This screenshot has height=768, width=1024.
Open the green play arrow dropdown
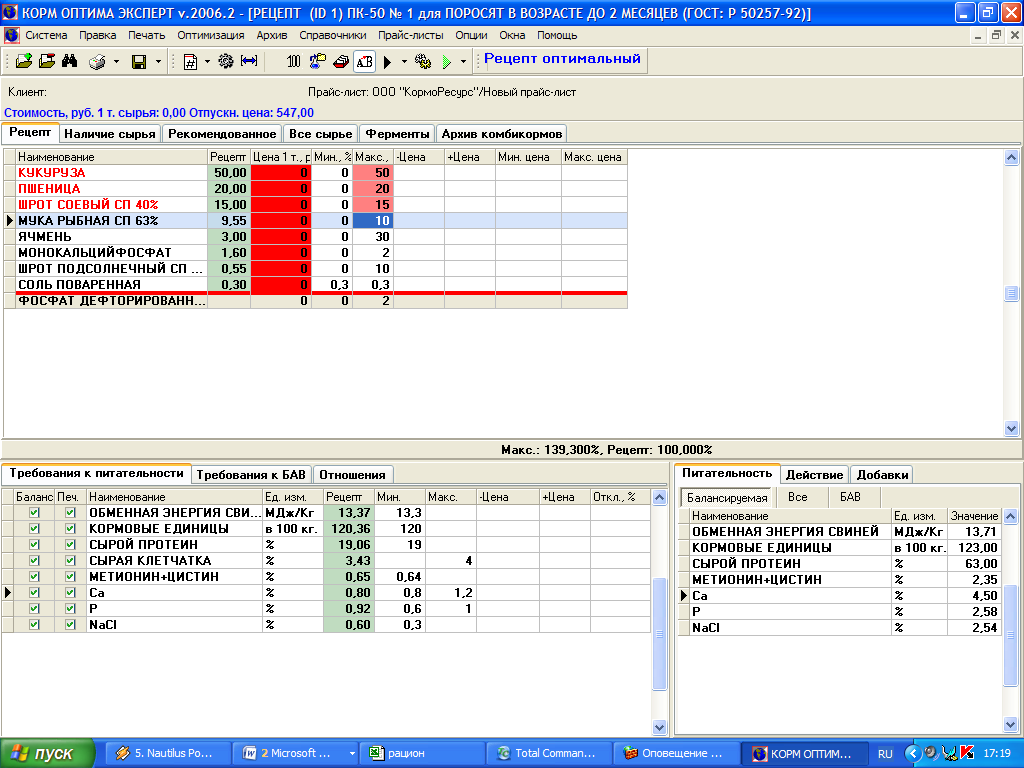coord(463,62)
